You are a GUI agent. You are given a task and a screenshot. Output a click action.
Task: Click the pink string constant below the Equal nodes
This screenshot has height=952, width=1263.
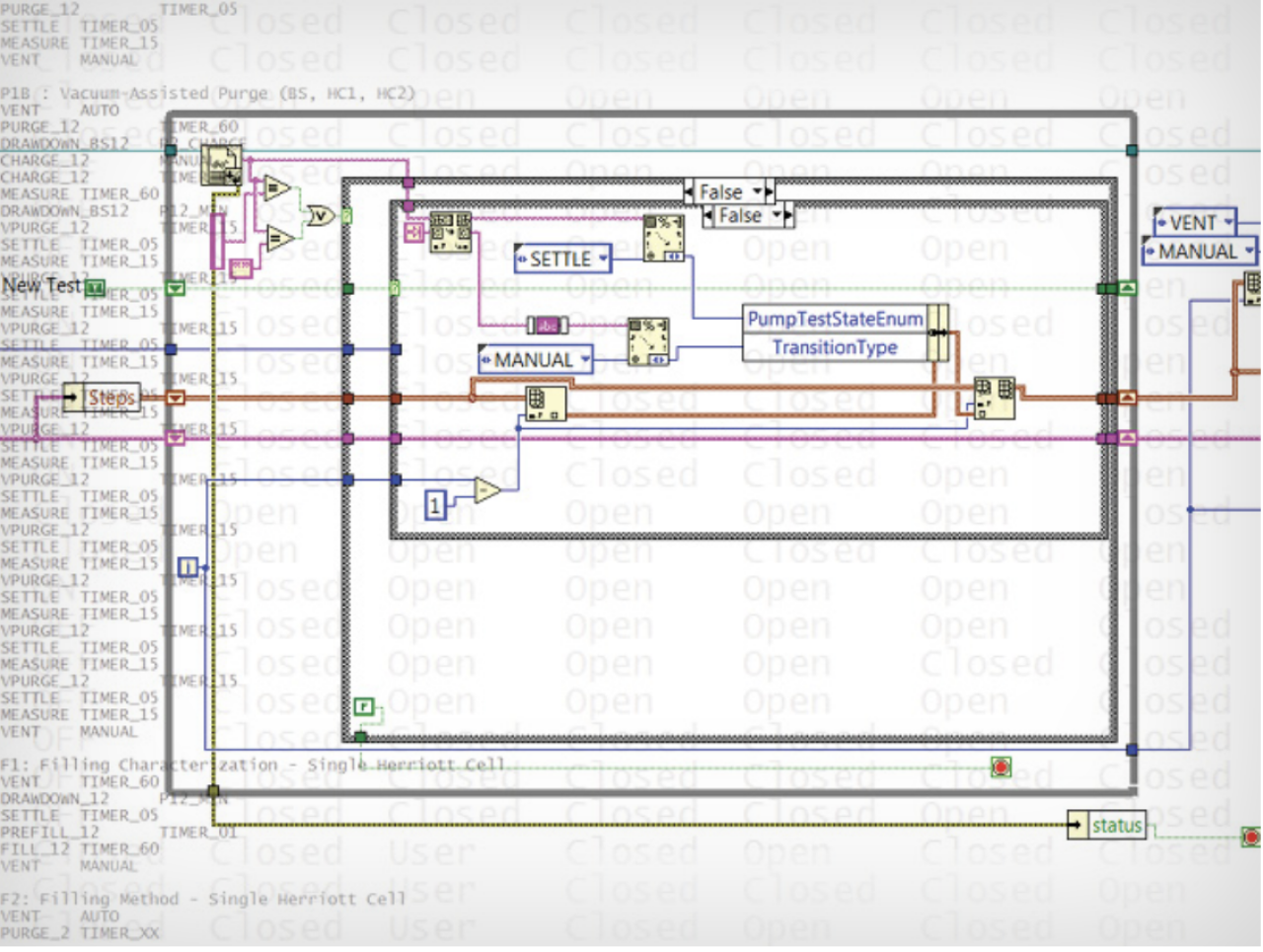(240, 268)
